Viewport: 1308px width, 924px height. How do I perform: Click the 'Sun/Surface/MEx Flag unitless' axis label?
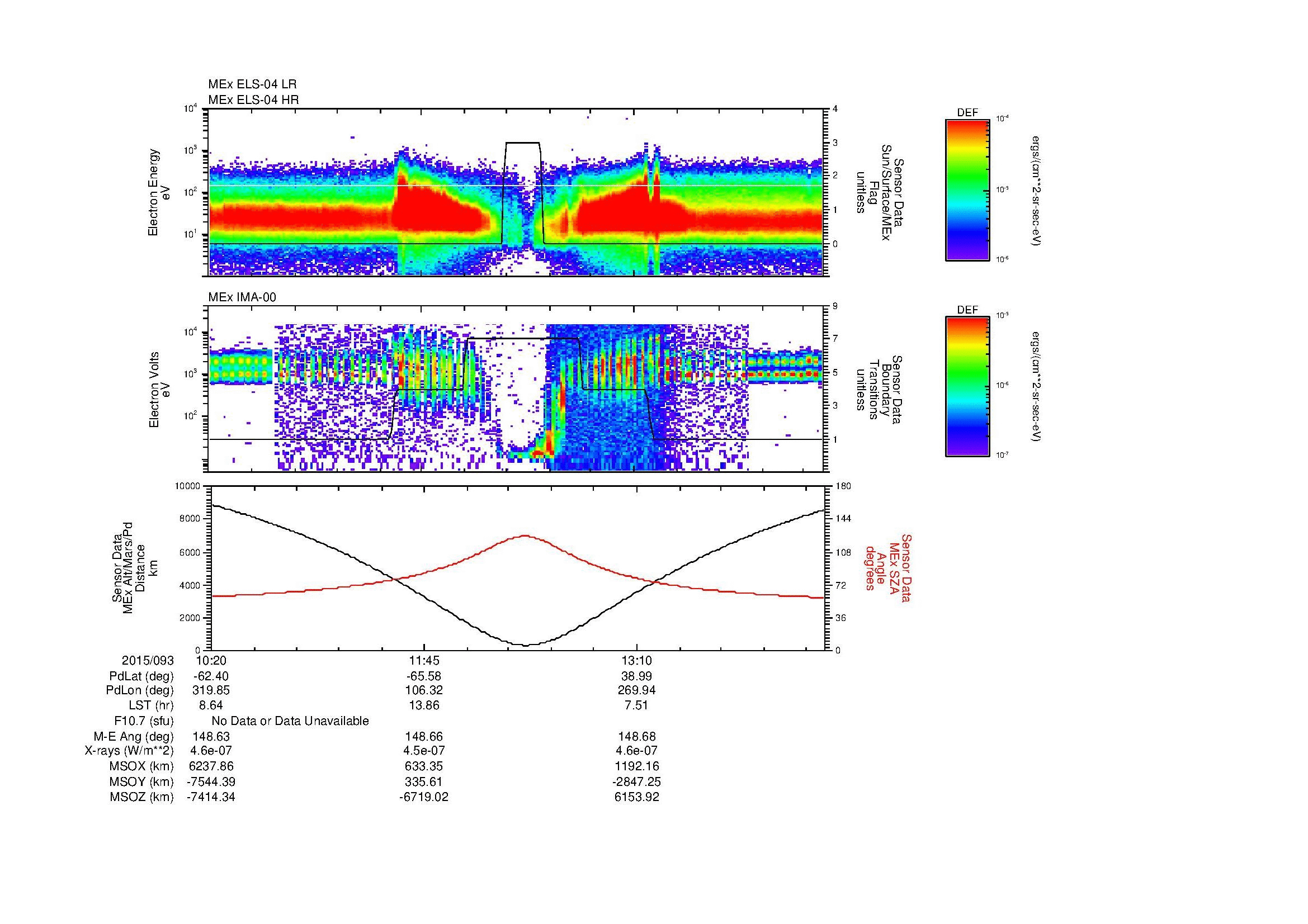(879, 192)
